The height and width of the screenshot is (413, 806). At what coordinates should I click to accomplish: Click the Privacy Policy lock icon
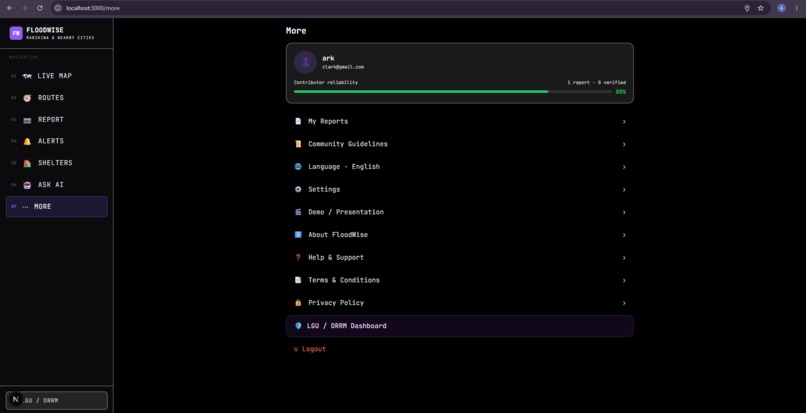(298, 302)
